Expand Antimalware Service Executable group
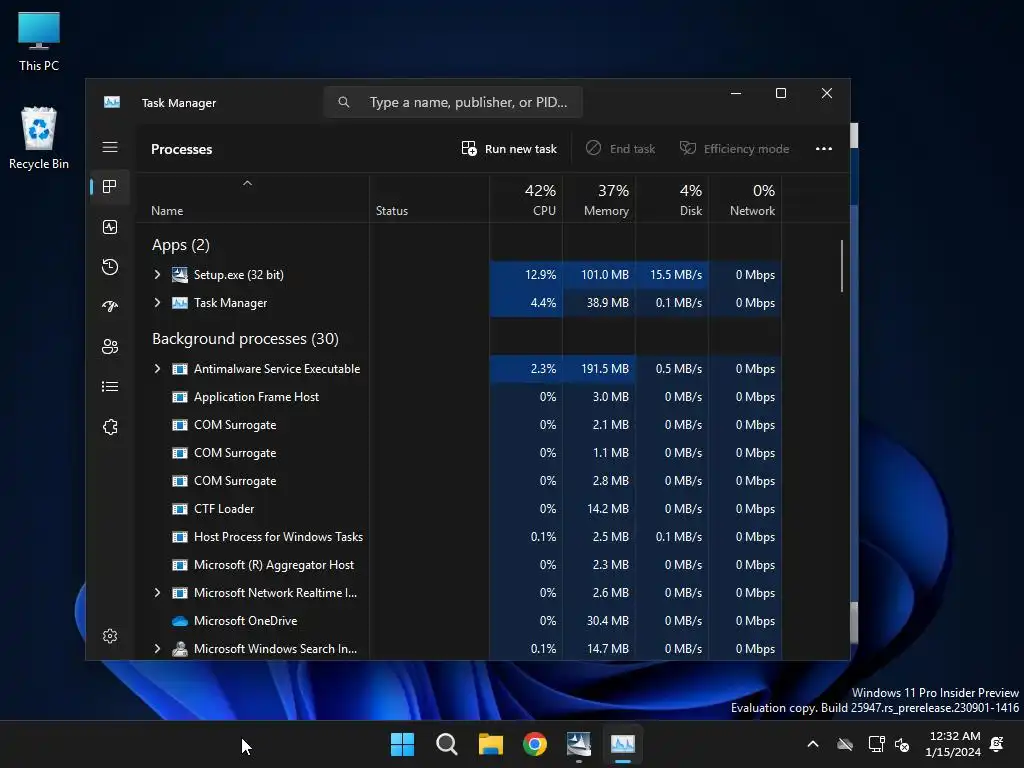The height and width of the screenshot is (768, 1024). tap(157, 369)
